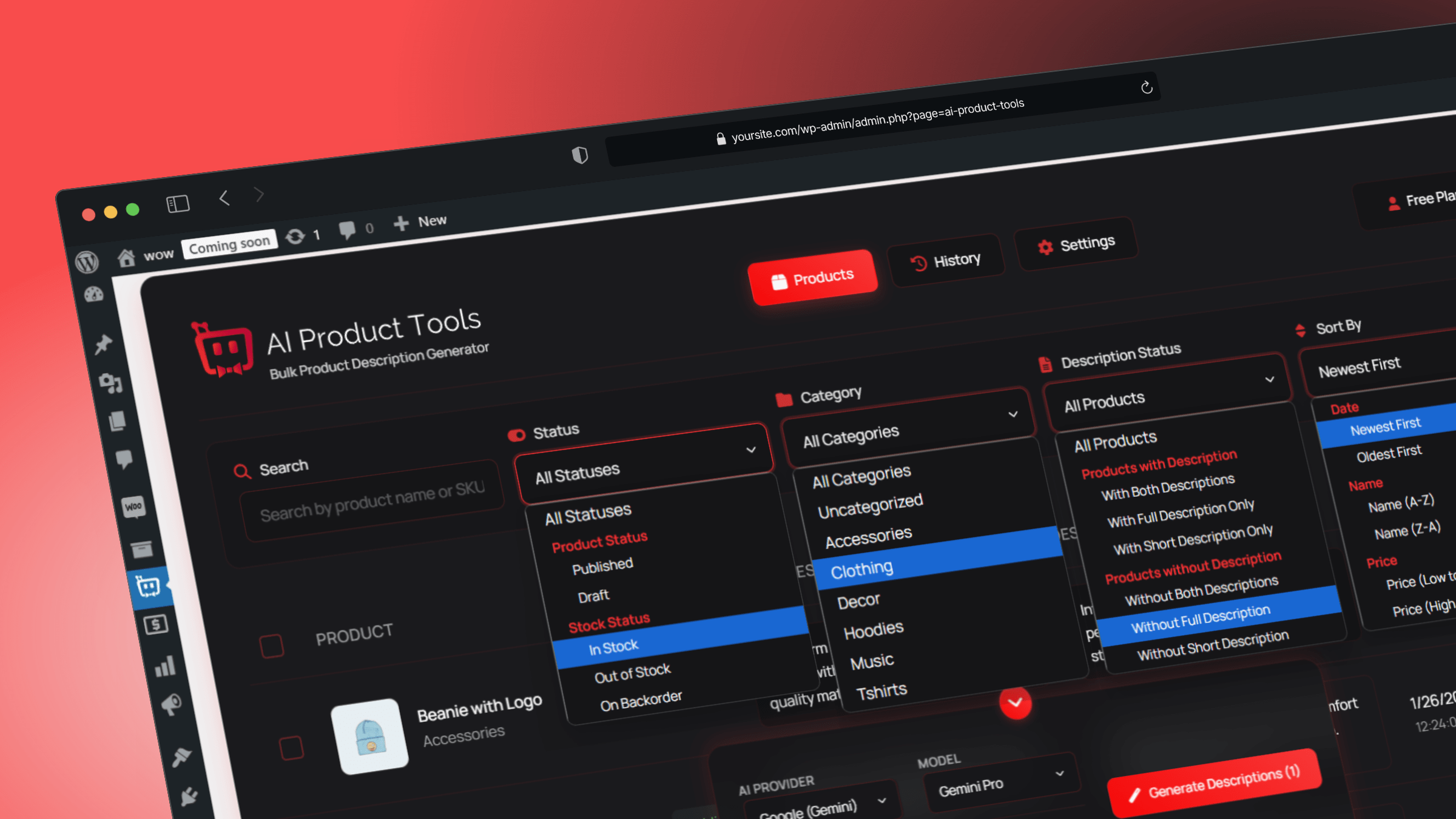Switch to the History tab
Viewport: 1456px width, 819px height.
945,261
